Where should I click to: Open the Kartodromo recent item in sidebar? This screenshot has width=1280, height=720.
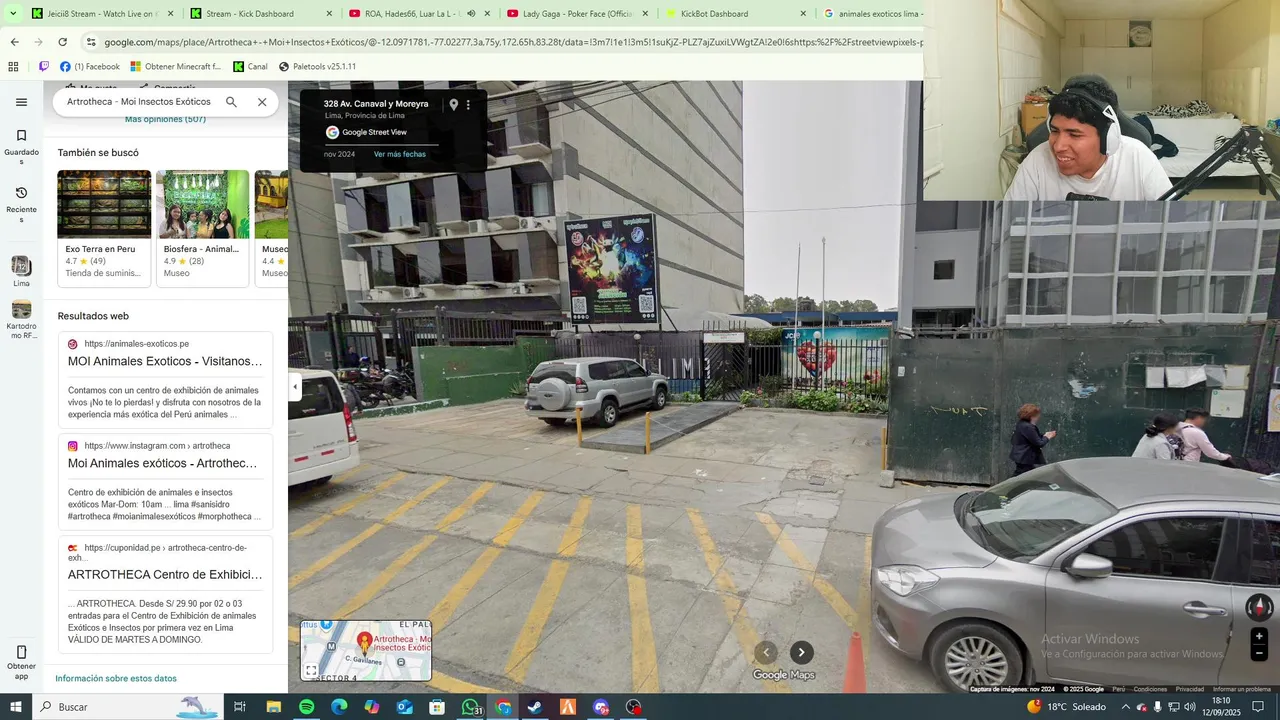(x=21, y=320)
